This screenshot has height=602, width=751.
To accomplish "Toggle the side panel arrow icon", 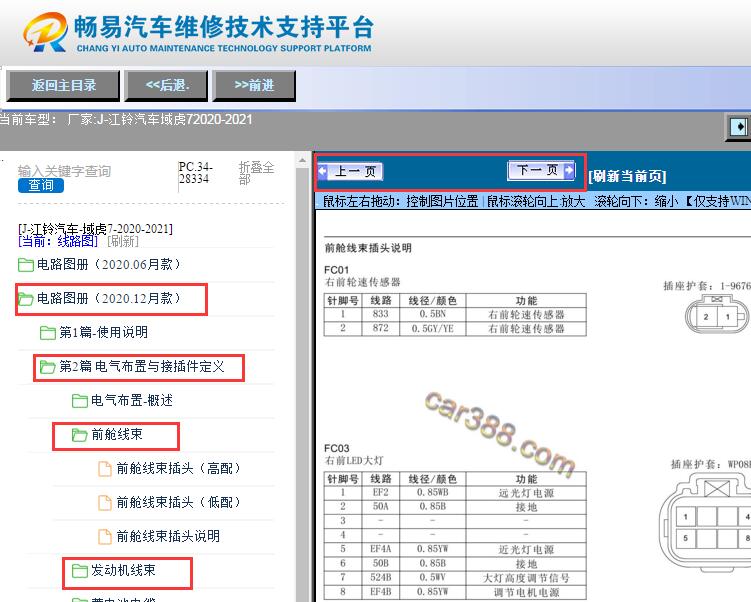I will (x=739, y=127).
